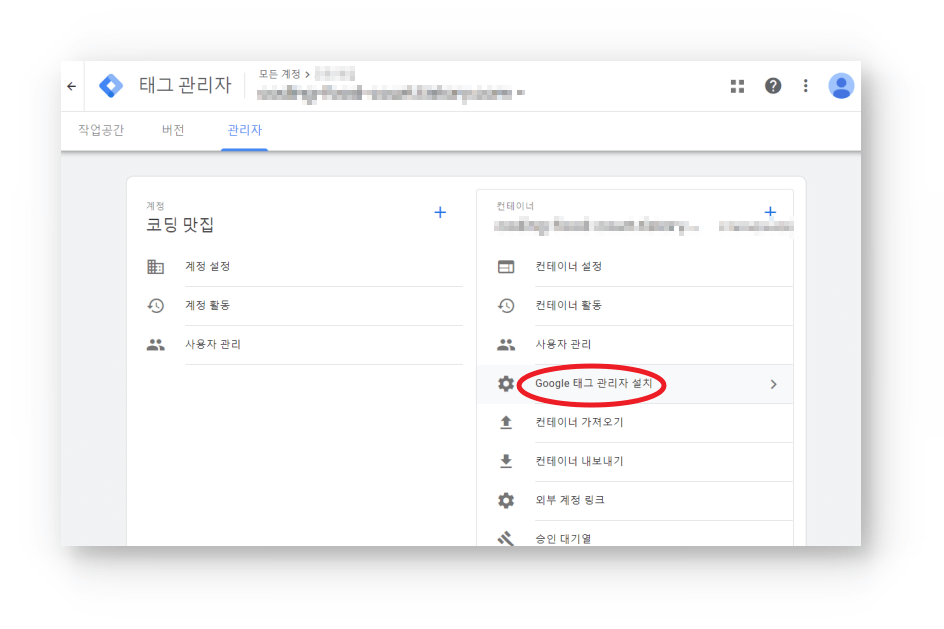Open the blurred container selector in header
Image resolution: width=944 pixels, height=629 pixels.
391,93
